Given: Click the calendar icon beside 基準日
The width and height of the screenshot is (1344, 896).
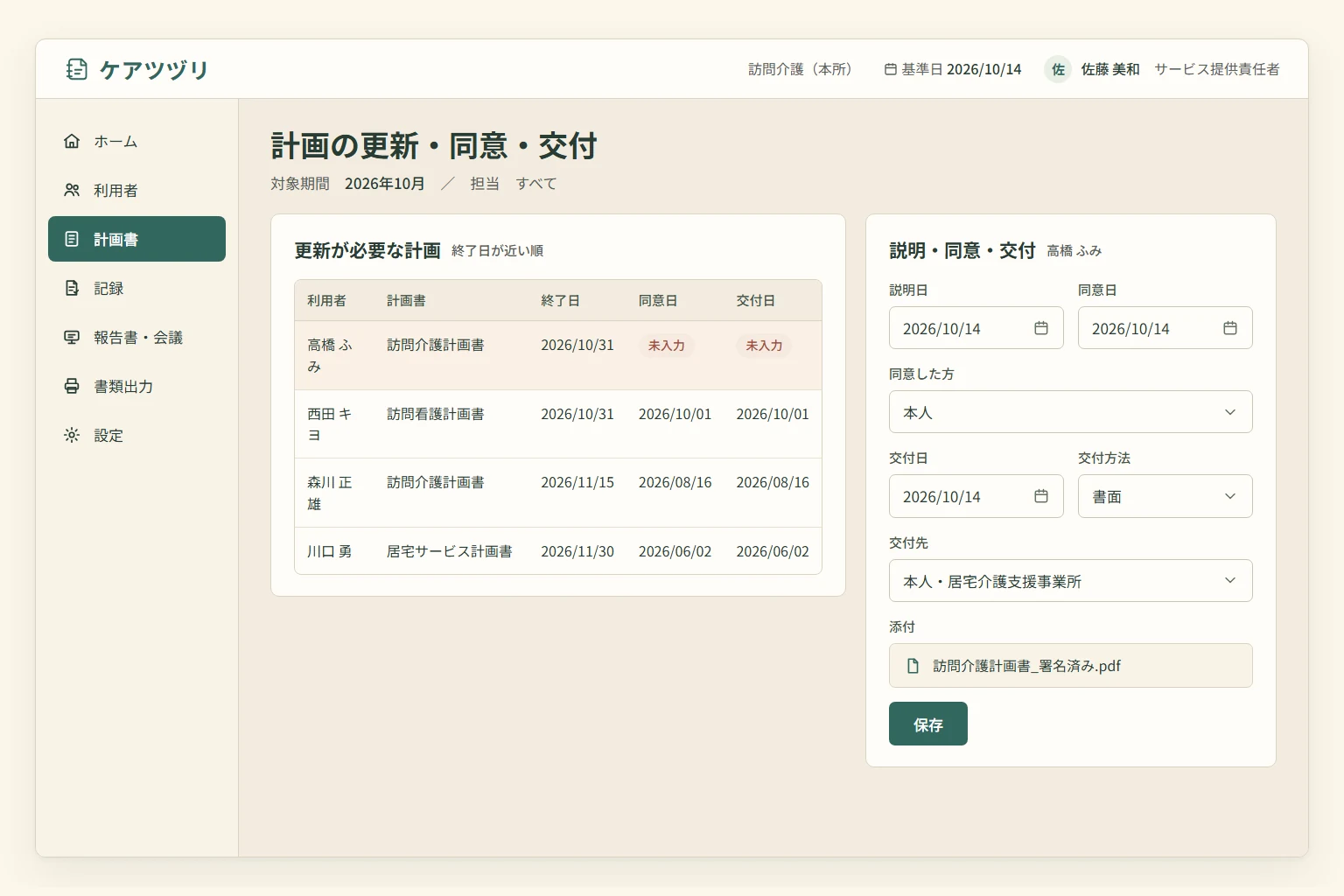Looking at the screenshot, I should point(891,69).
